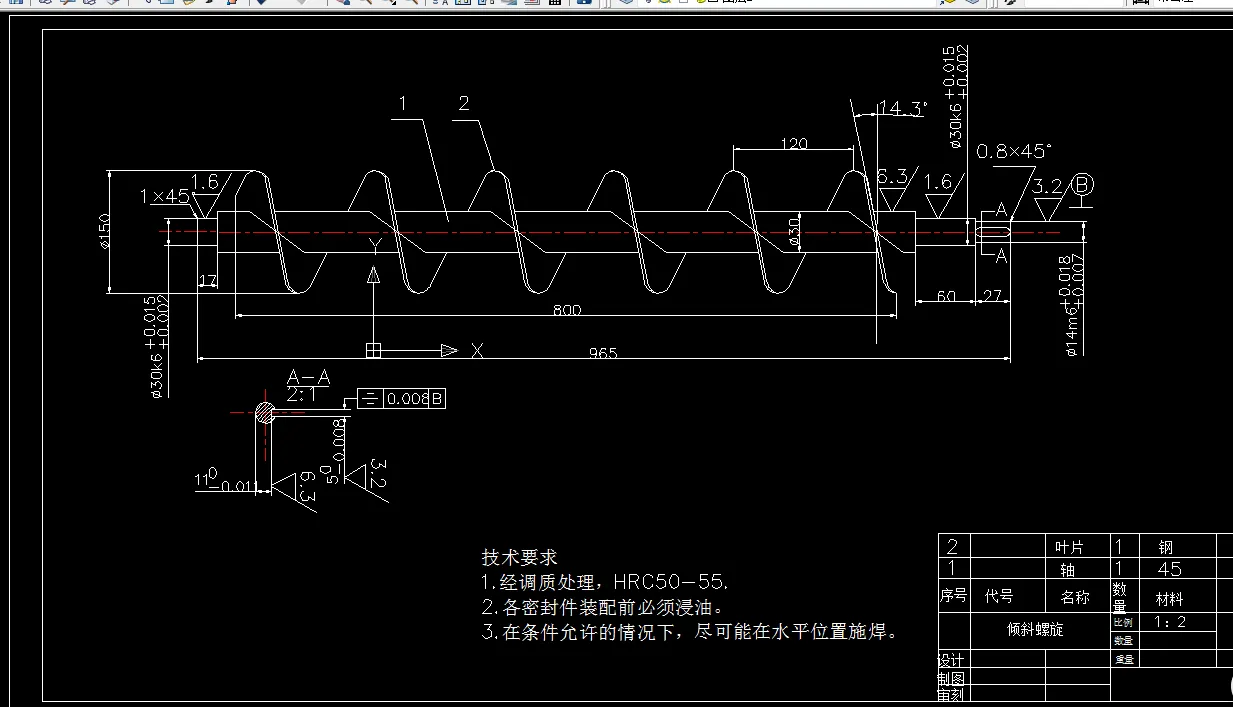Select the HRC50-55 requirement line
Image resolution: width=1233 pixels, height=707 pixels.
(x=606, y=582)
